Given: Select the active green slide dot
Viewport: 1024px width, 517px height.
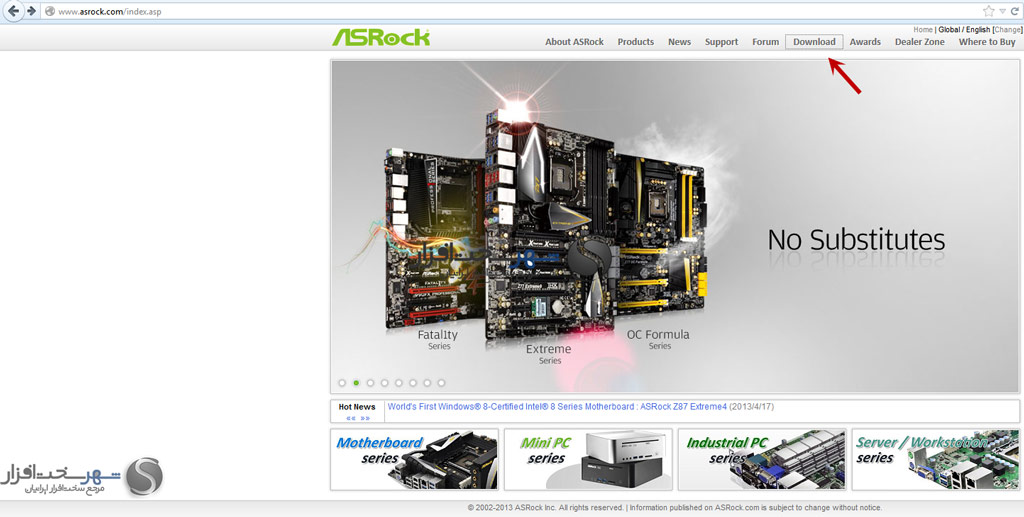Looking at the screenshot, I should 356,383.
